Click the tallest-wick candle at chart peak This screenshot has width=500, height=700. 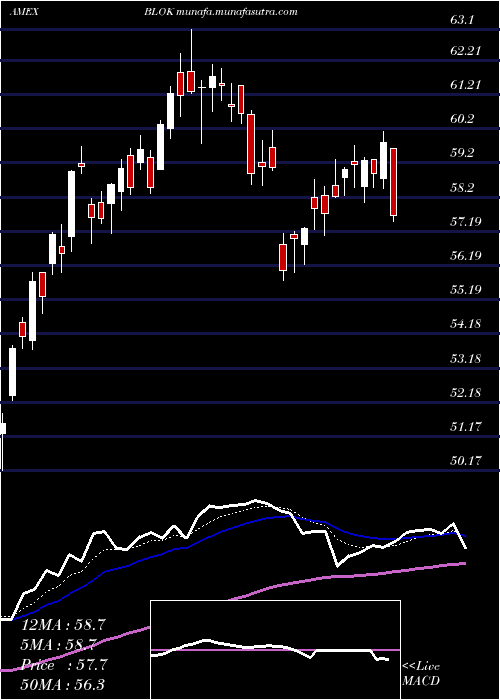click(x=192, y=61)
